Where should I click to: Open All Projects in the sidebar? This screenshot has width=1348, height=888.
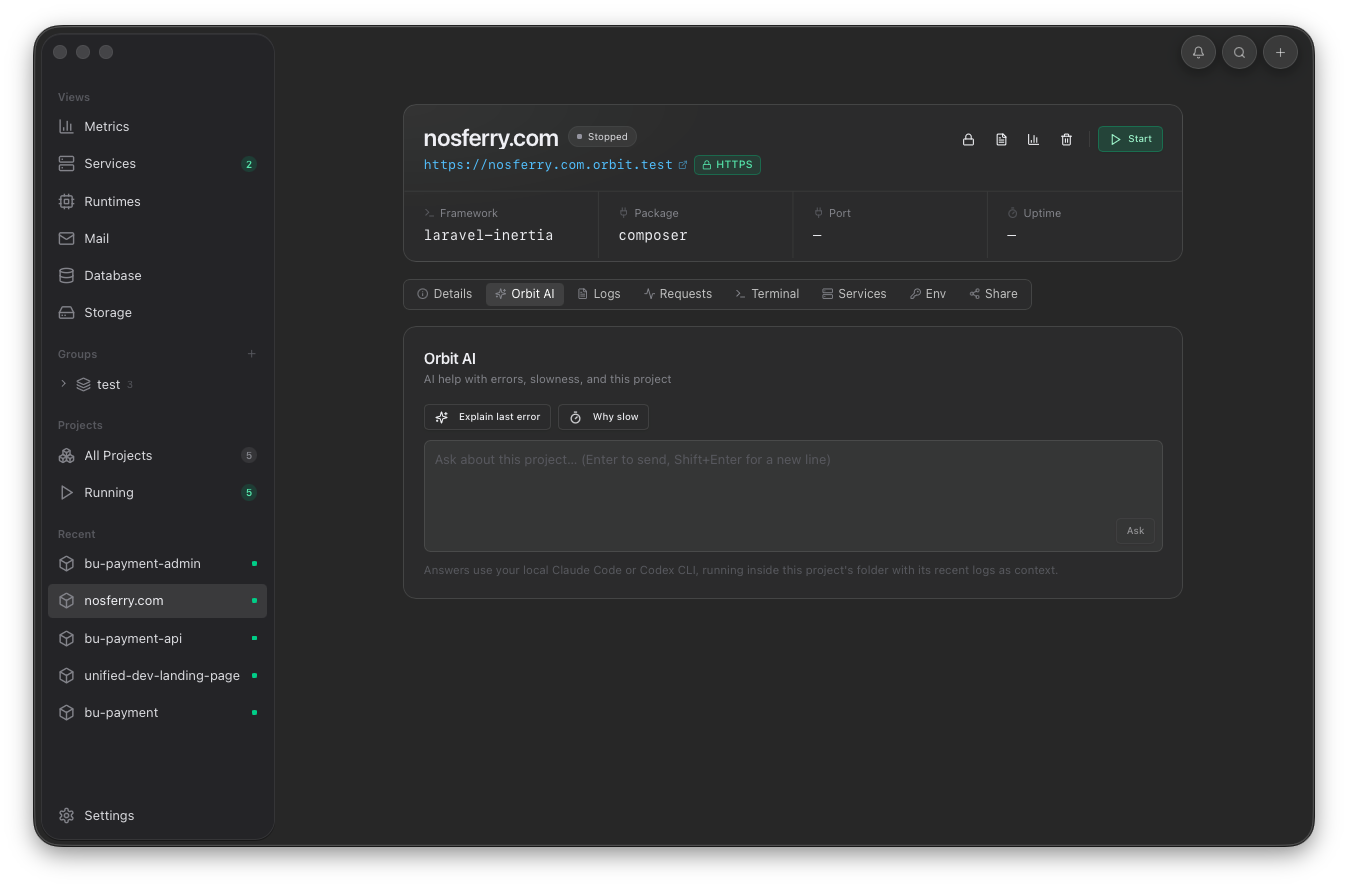pos(157,455)
